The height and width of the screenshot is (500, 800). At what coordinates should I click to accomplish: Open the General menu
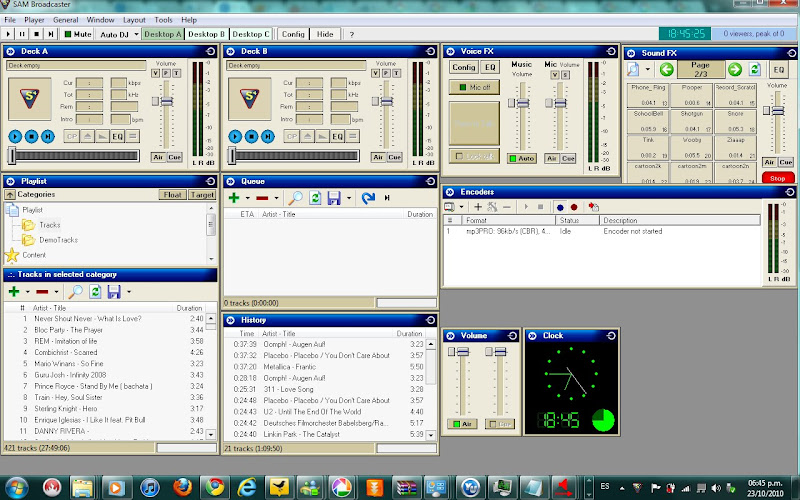tap(65, 20)
